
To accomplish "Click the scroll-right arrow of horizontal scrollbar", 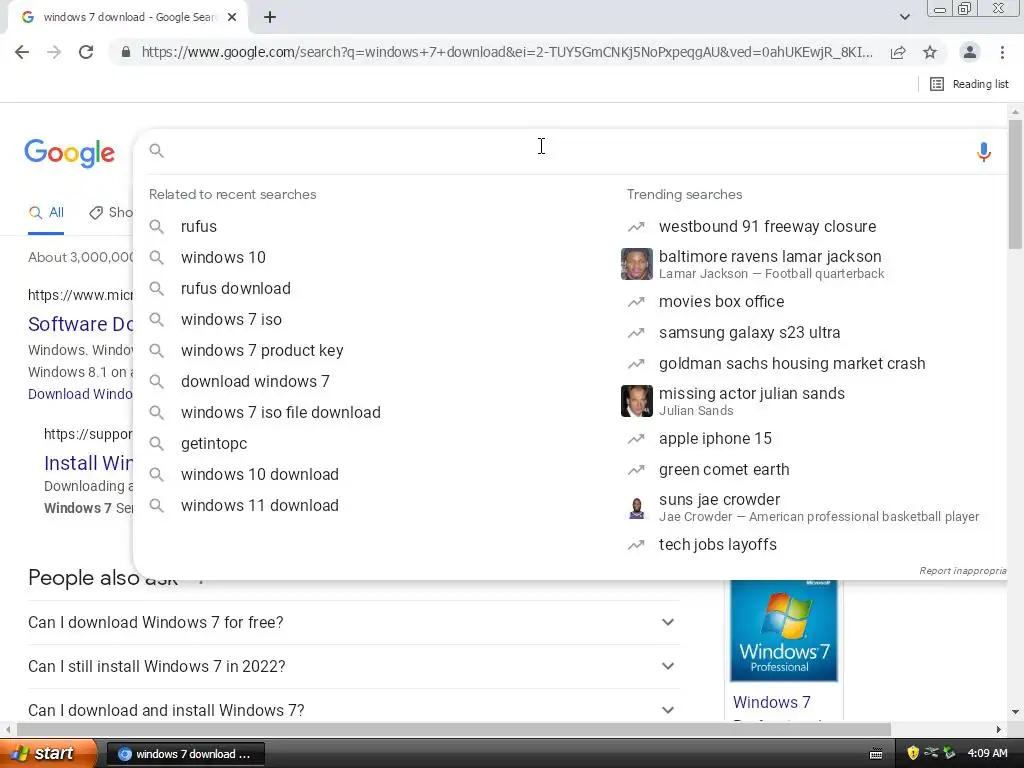I will point(999,729).
